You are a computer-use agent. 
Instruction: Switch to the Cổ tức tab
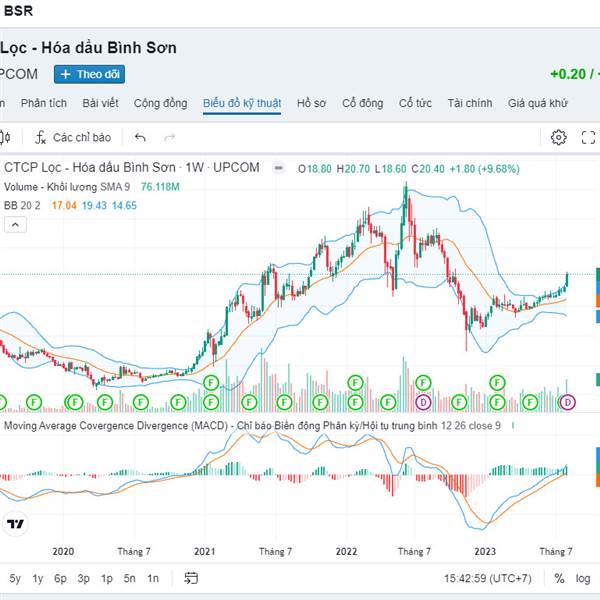click(415, 103)
